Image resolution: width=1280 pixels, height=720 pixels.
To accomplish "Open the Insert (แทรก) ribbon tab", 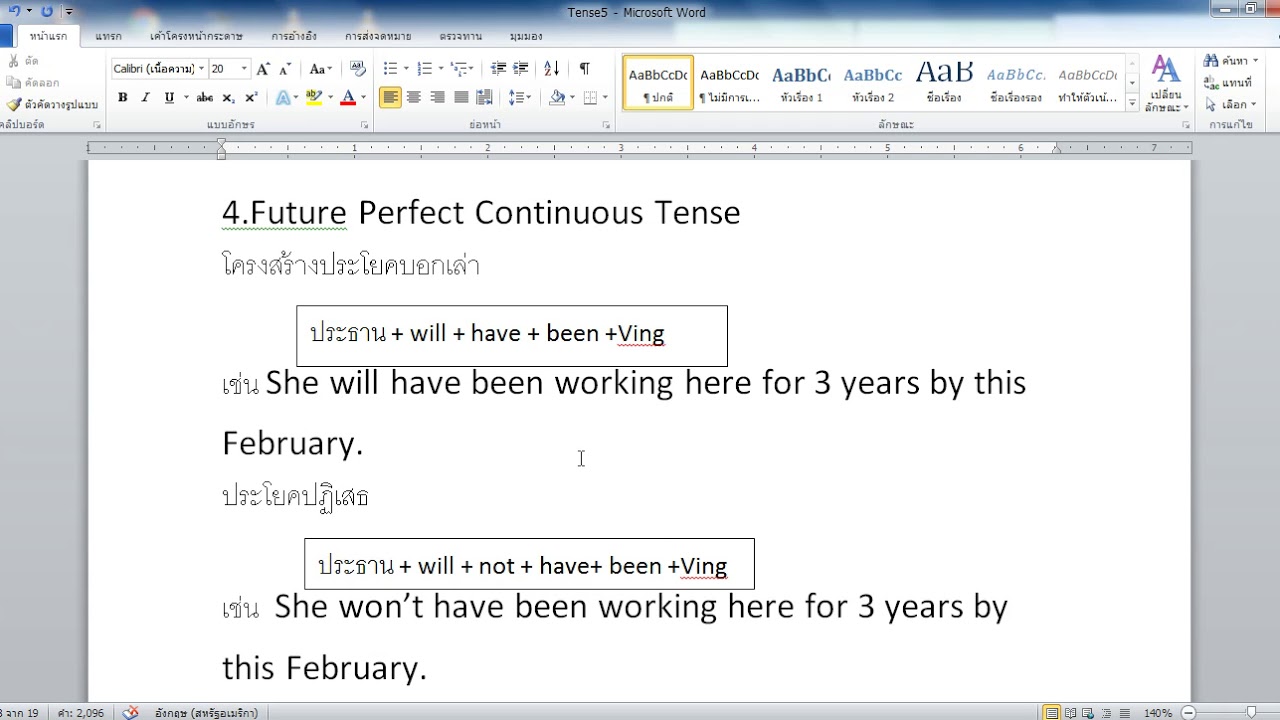I will pos(108,36).
